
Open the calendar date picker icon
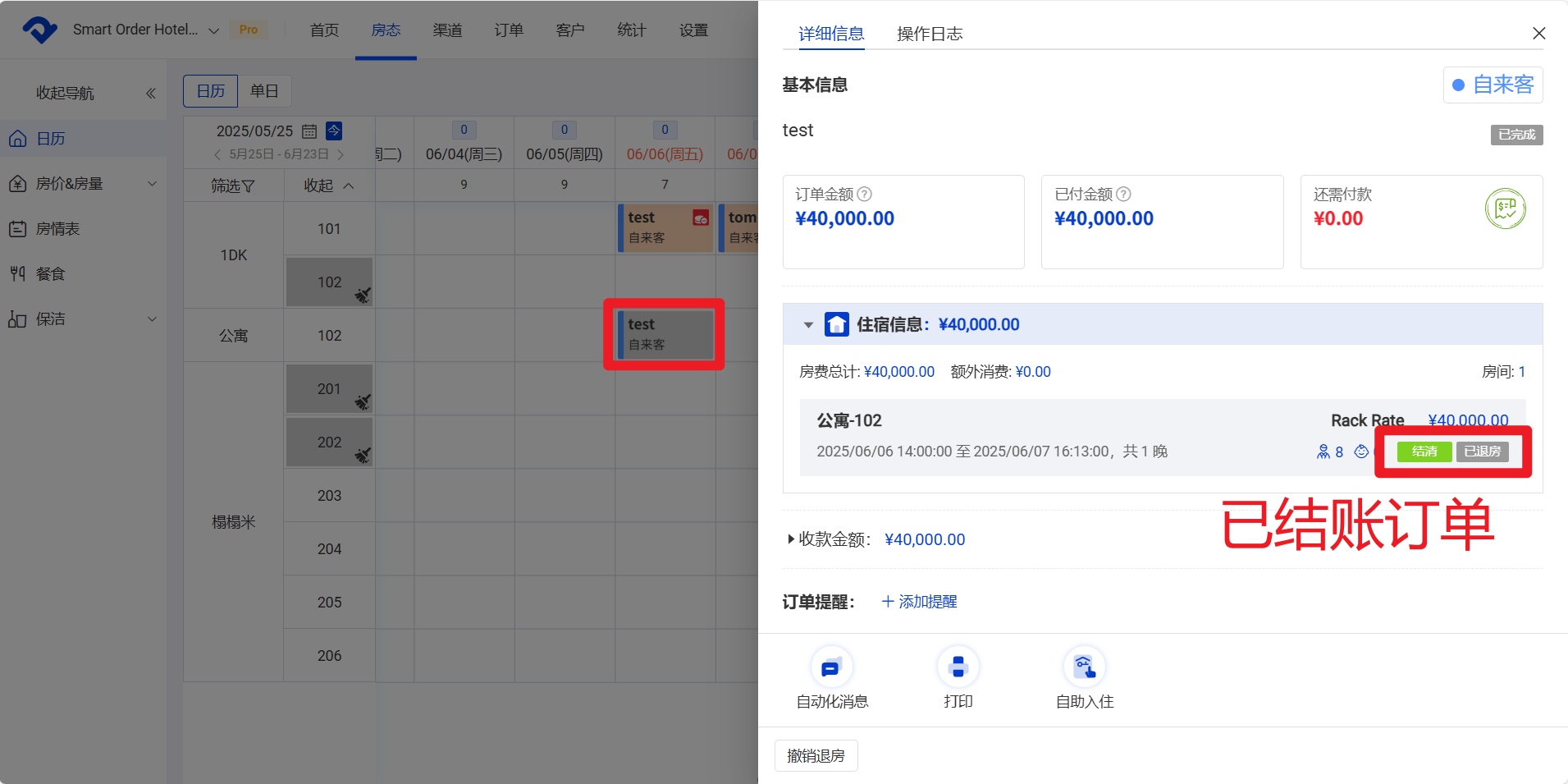[309, 131]
